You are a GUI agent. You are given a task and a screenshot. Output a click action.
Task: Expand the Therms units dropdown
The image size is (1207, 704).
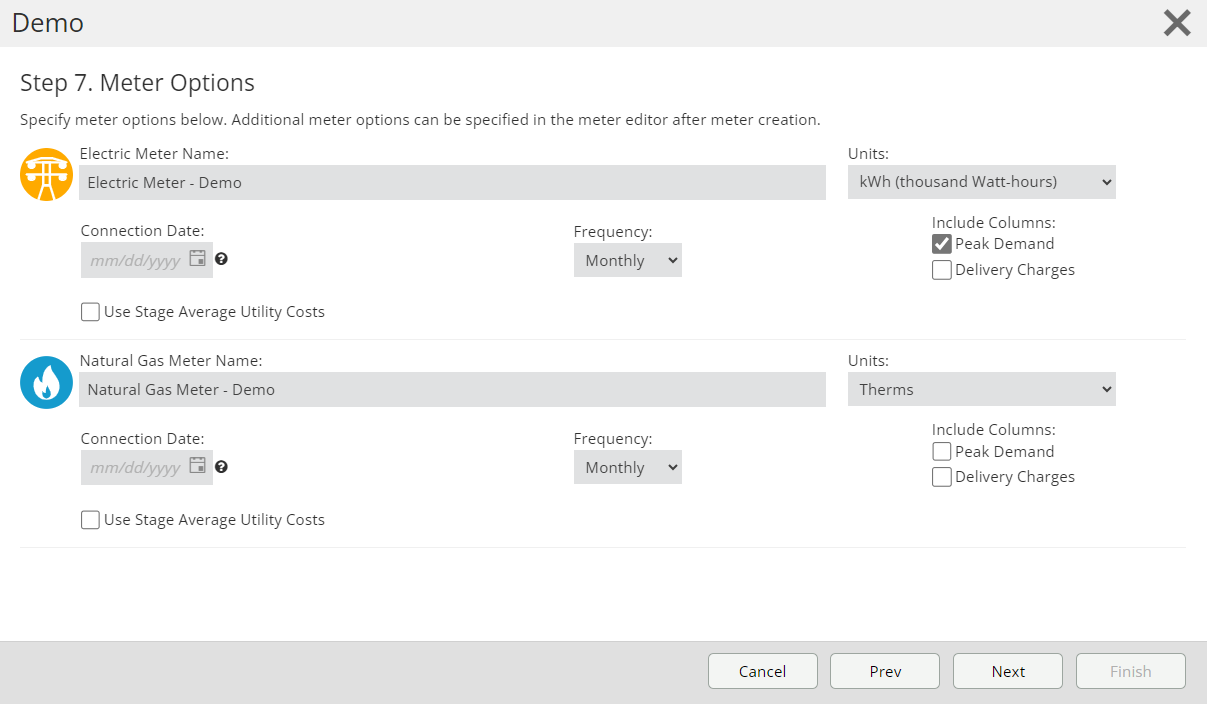(x=981, y=390)
